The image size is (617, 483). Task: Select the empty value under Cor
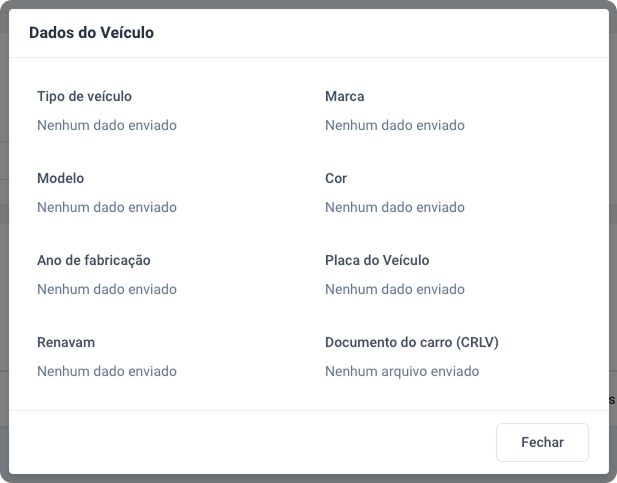click(394, 208)
